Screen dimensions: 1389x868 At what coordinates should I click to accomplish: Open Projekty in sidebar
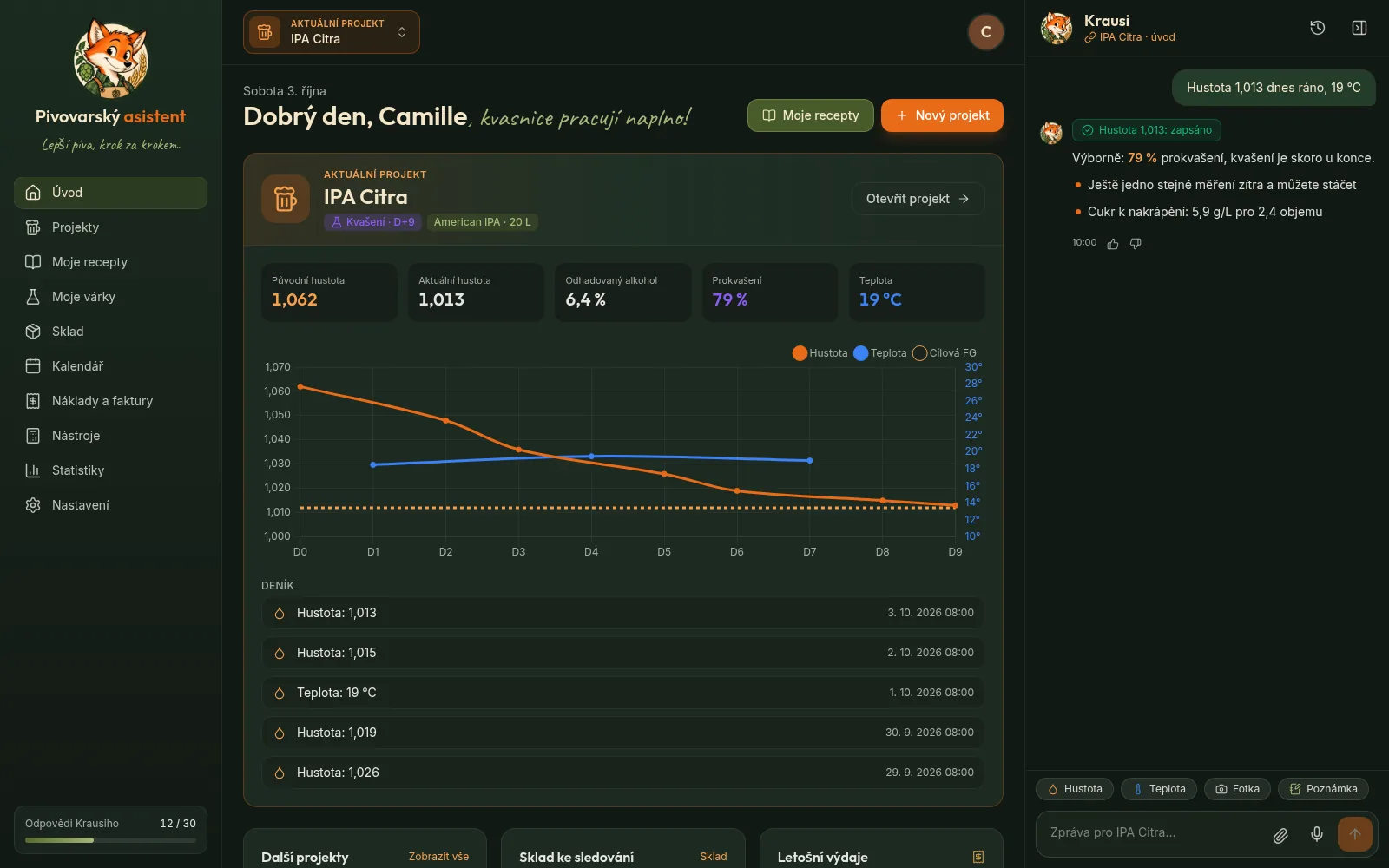(110, 227)
